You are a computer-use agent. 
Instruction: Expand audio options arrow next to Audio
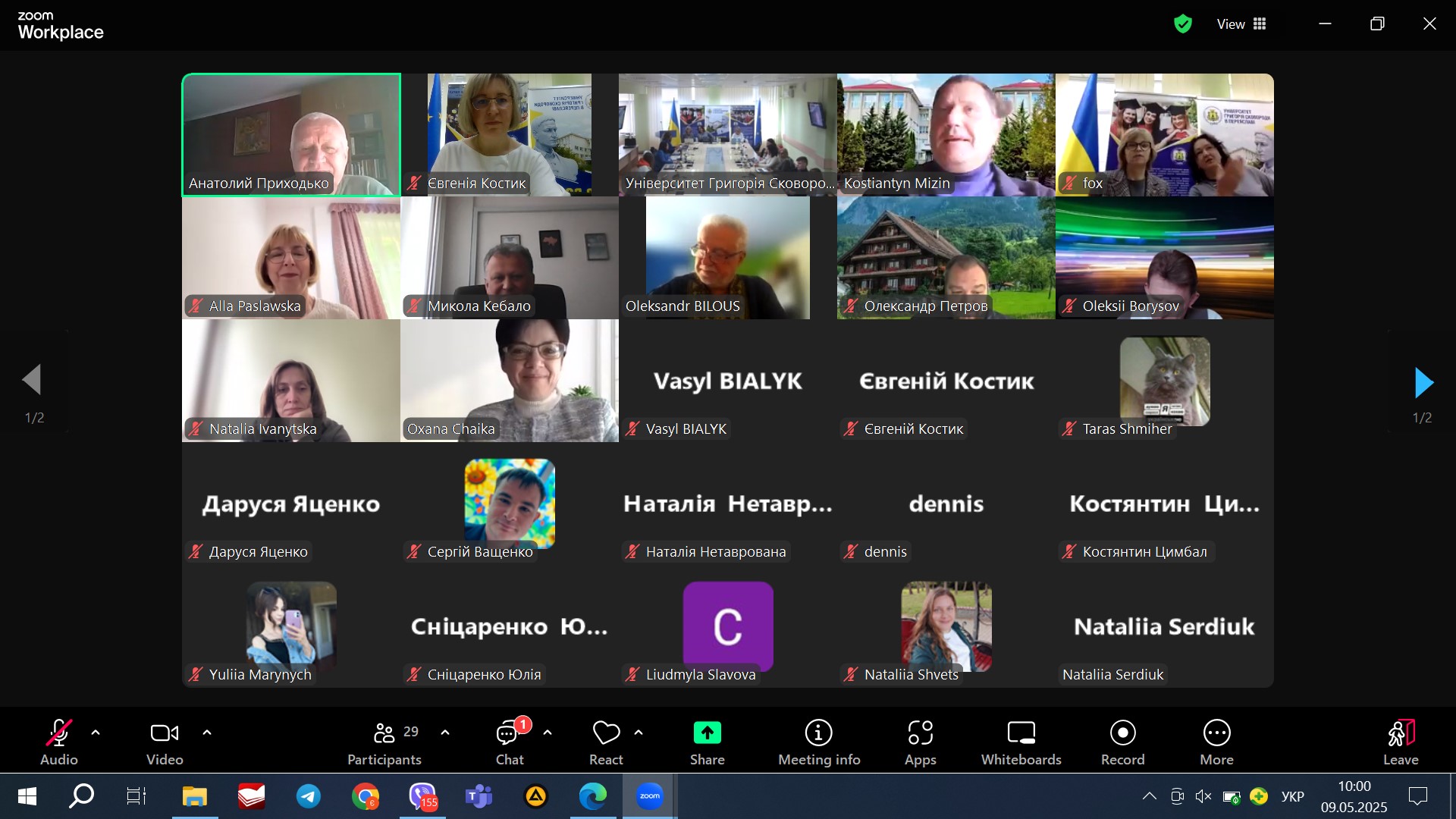tap(96, 733)
